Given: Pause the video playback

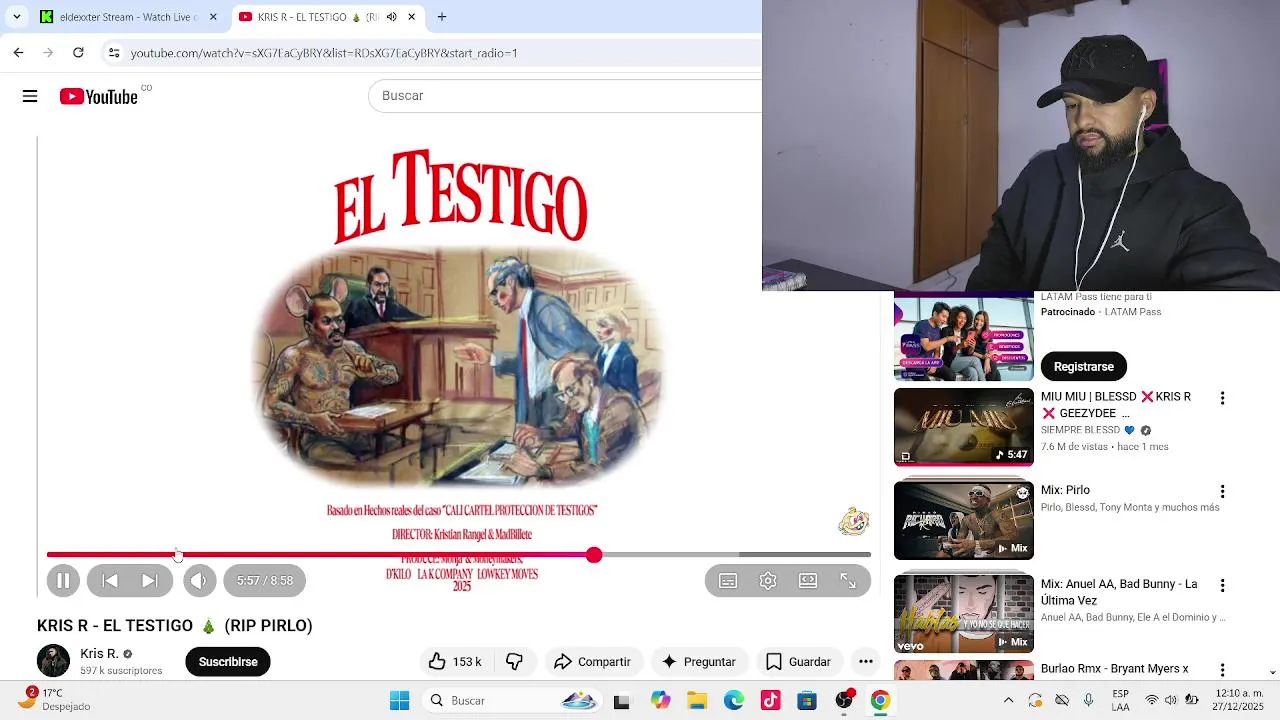Looking at the screenshot, I should pos(63,580).
